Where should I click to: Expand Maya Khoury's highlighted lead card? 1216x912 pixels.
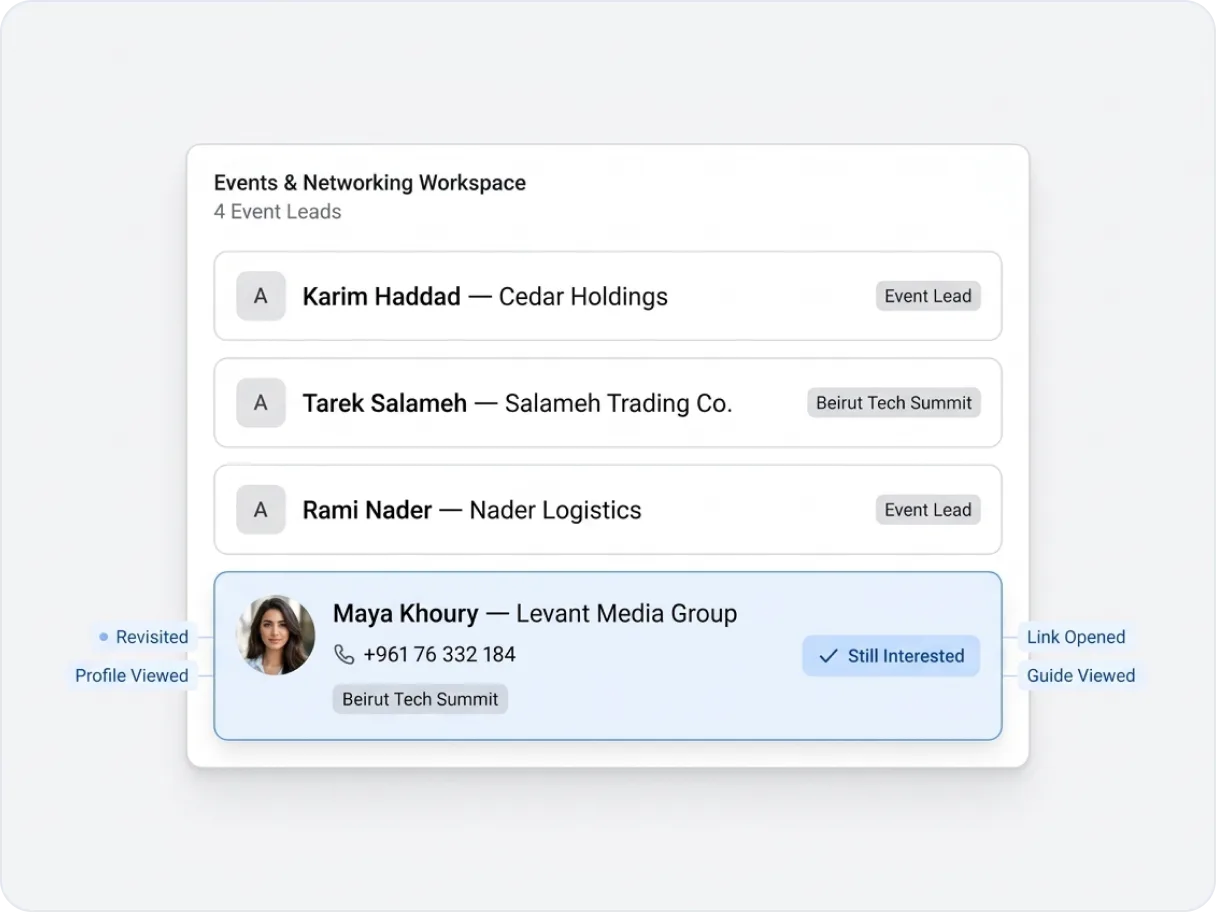pos(608,656)
